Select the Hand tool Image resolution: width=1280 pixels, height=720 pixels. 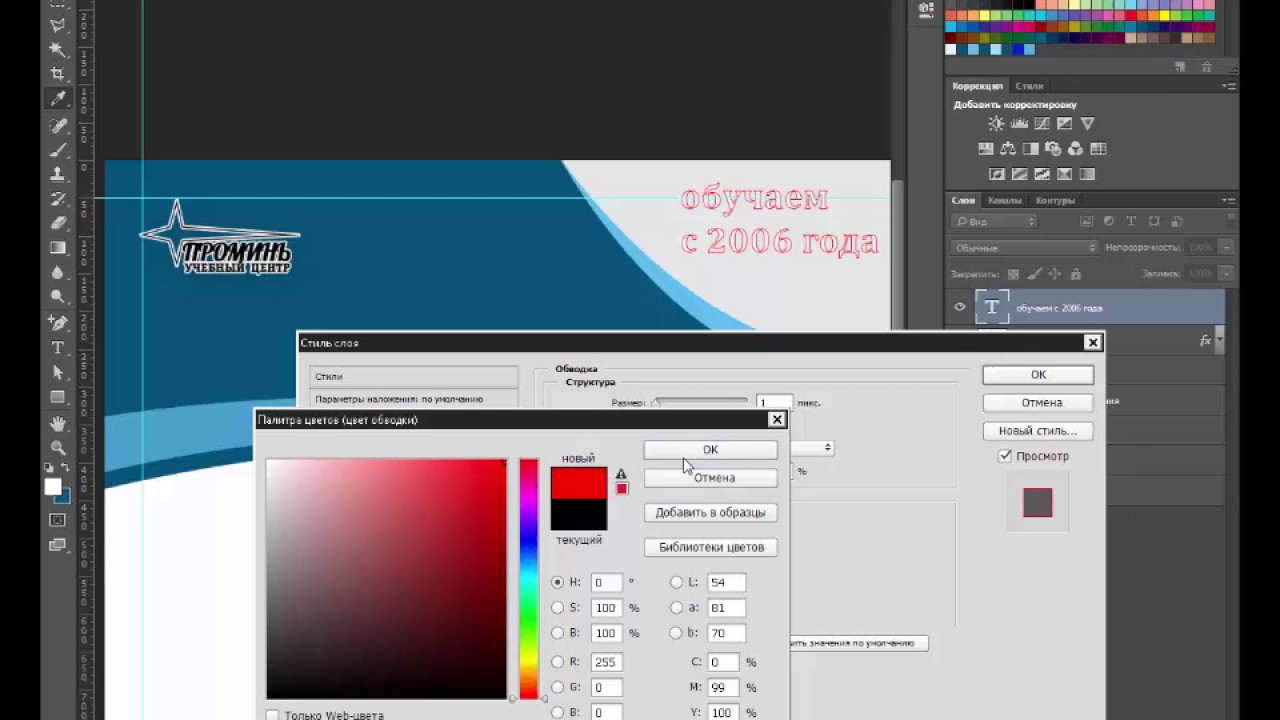[58, 423]
